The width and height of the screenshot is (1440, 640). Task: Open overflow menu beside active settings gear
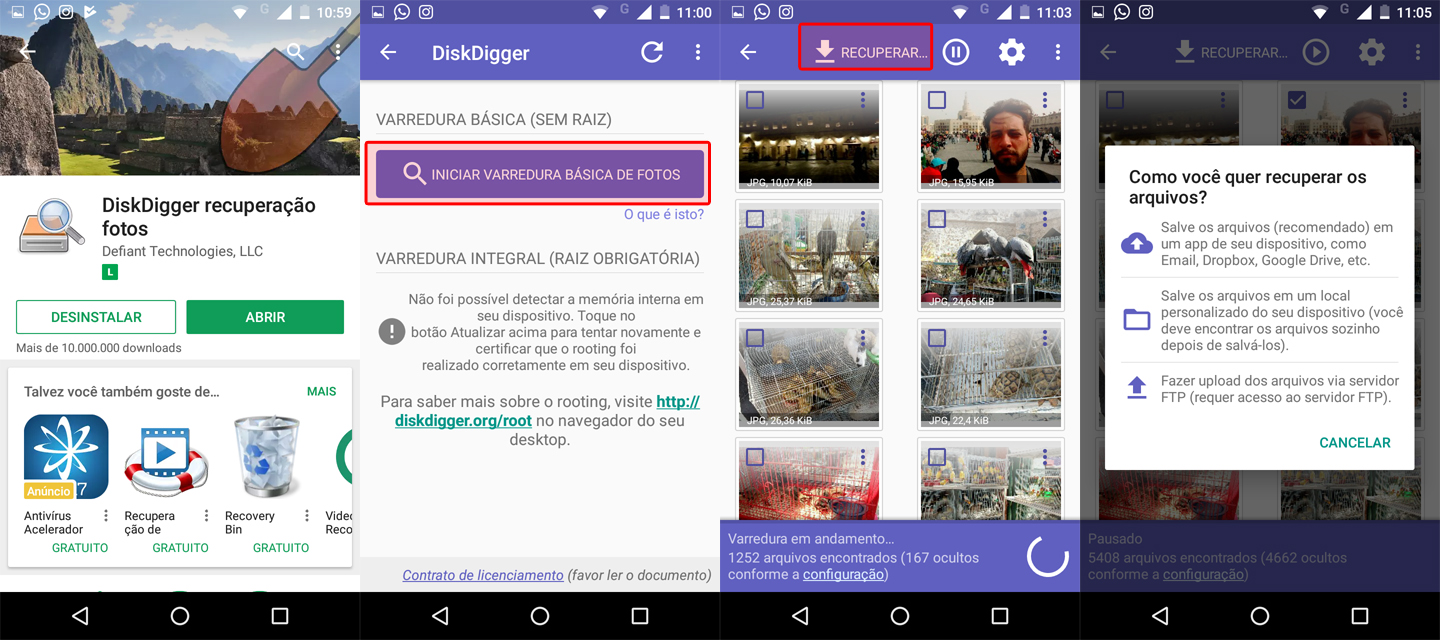1058,52
